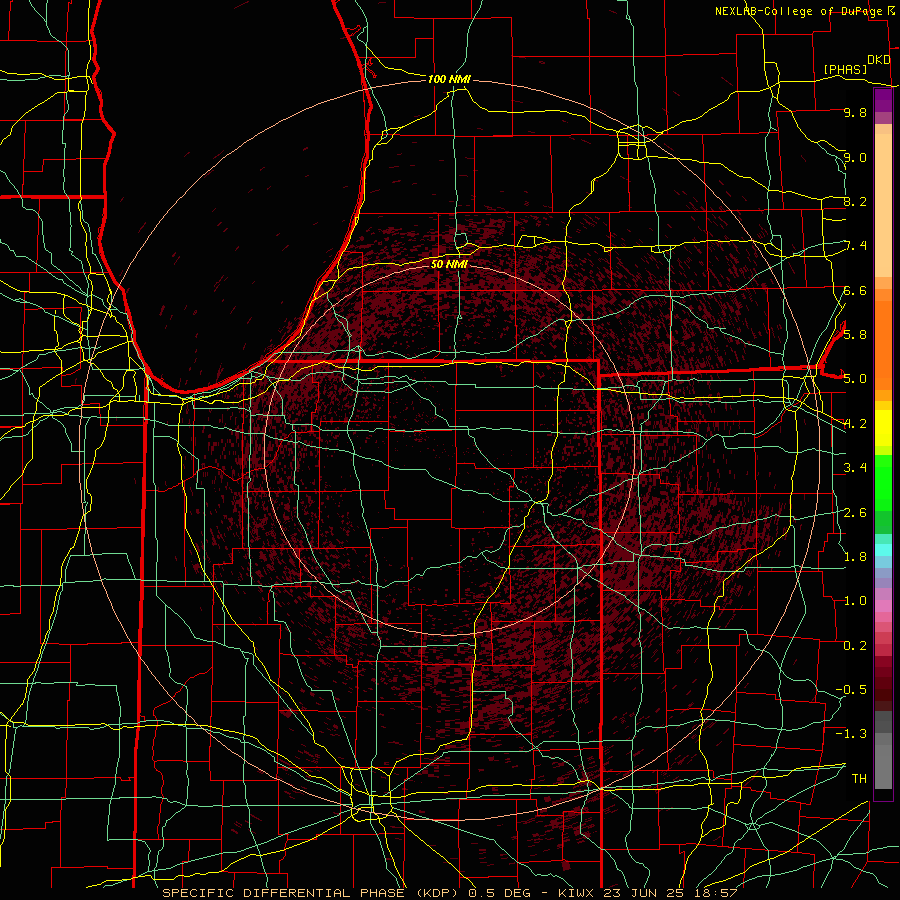Click the -1.3 scale value
This screenshot has height=900, width=900.
851,734
